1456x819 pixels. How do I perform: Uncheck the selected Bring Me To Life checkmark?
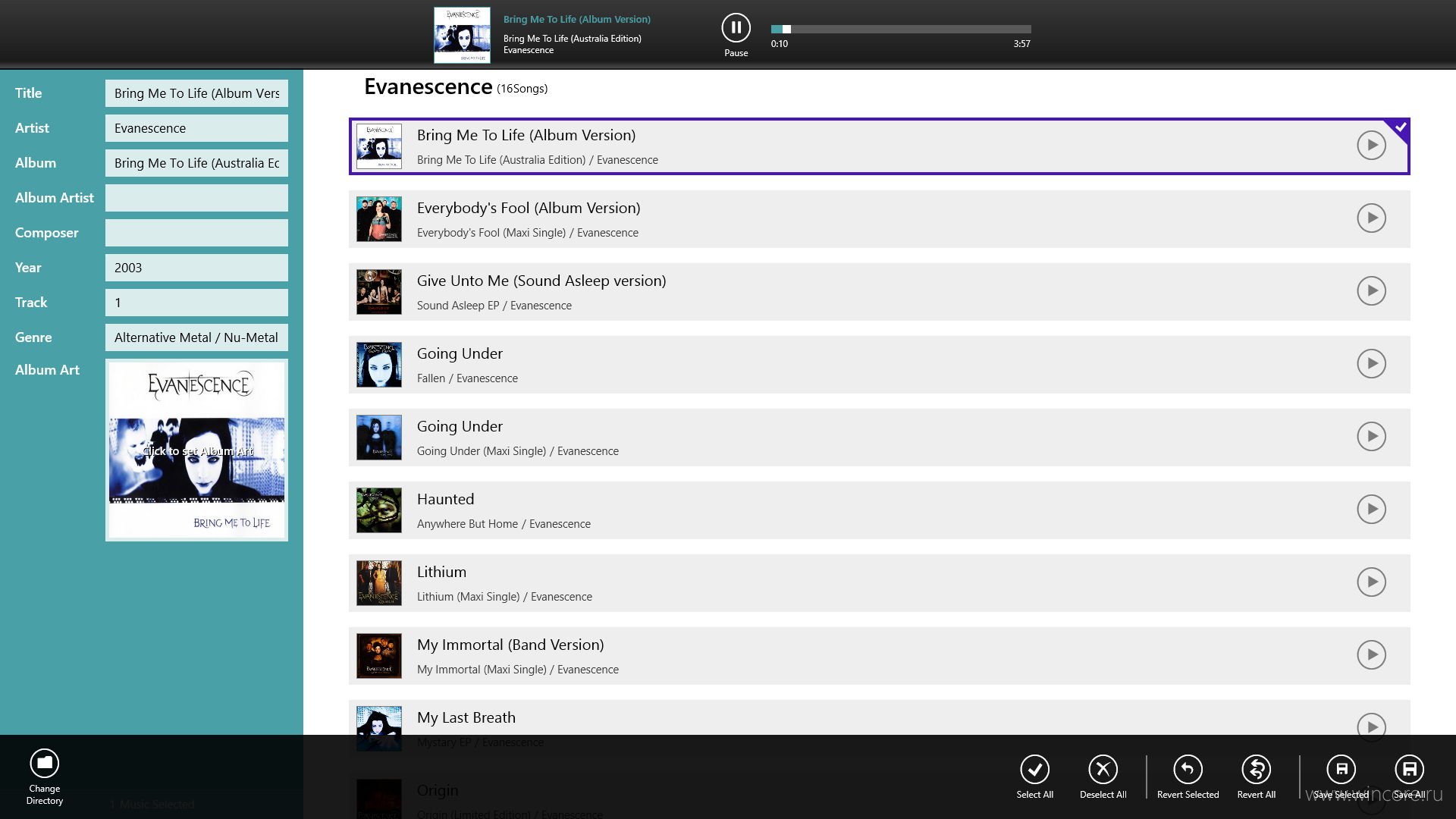pos(1400,127)
